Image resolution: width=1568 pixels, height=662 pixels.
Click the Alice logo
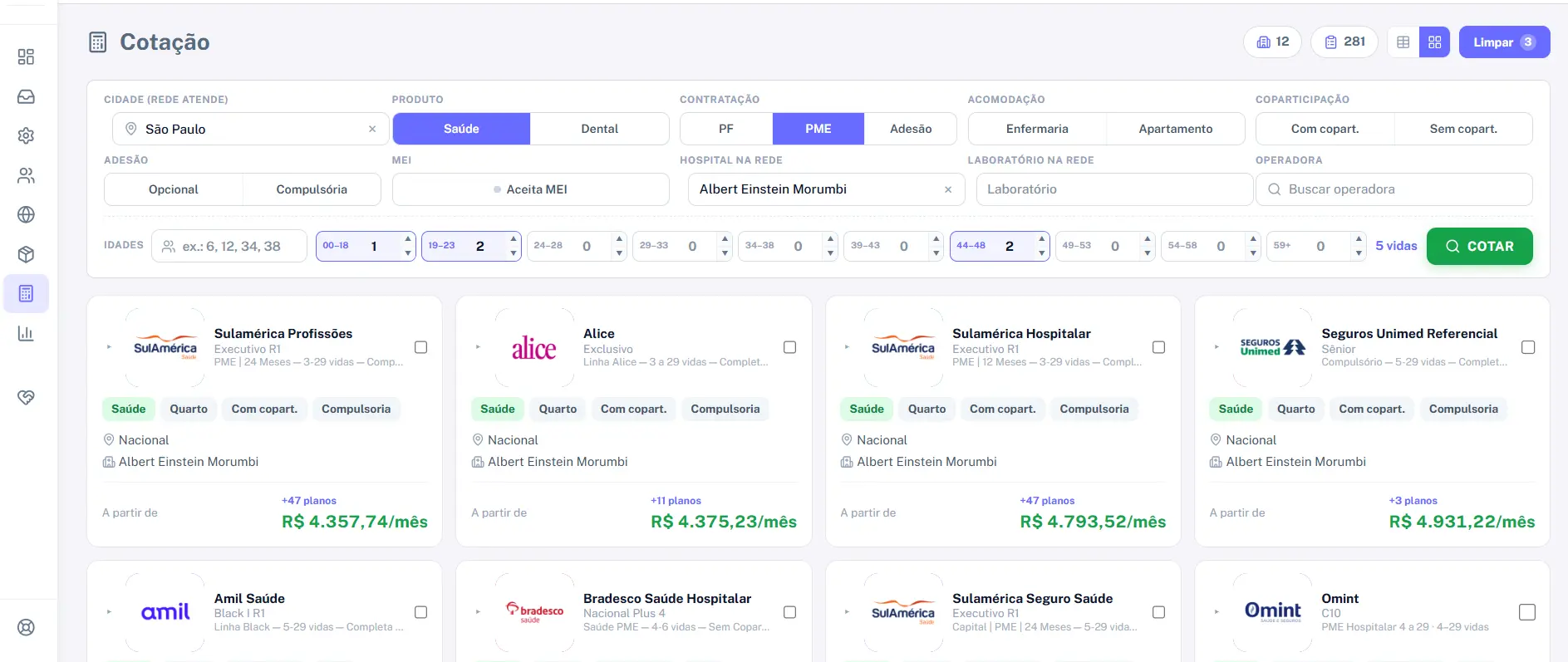(x=533, y=348)
